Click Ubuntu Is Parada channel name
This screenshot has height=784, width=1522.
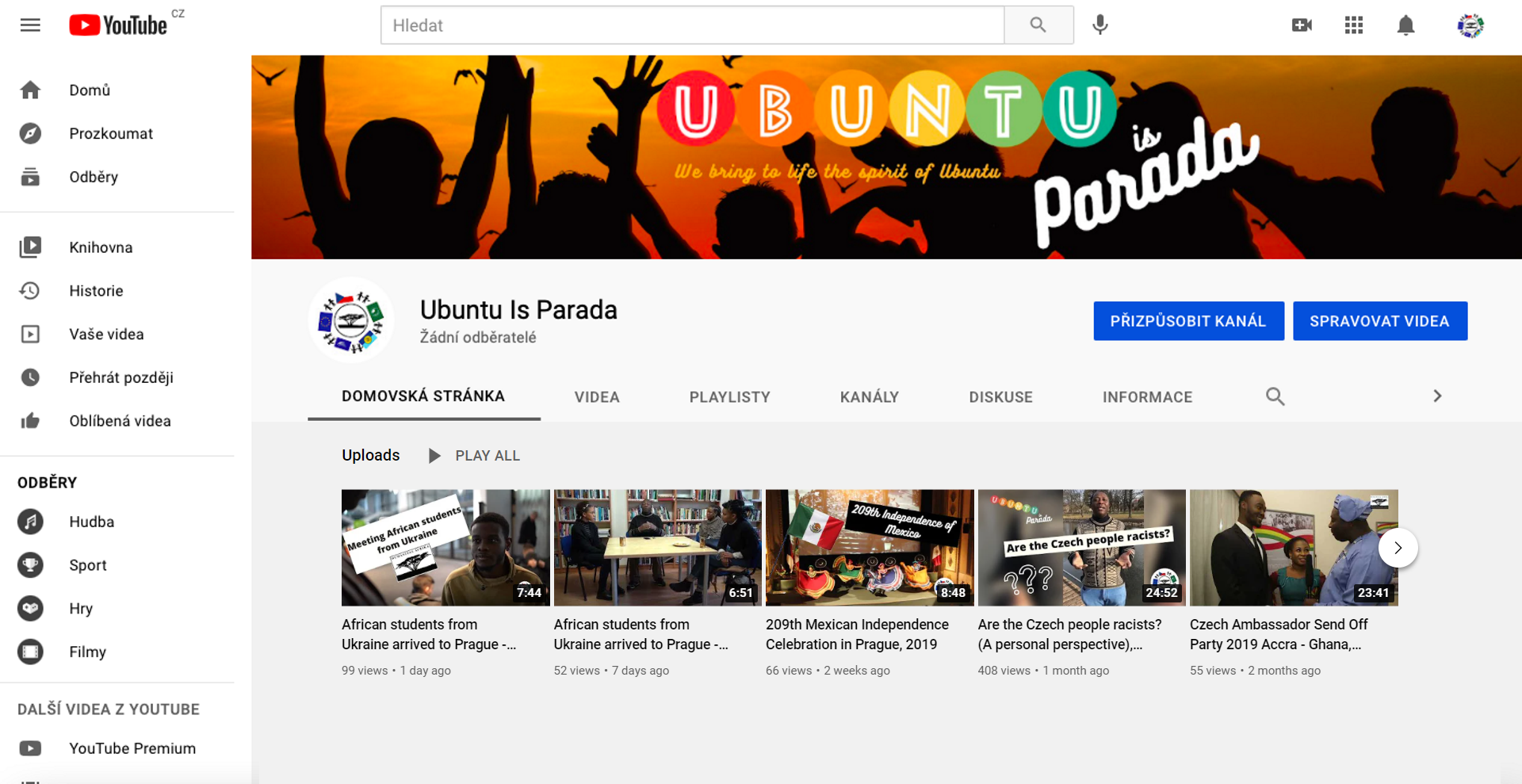(518, 310)
